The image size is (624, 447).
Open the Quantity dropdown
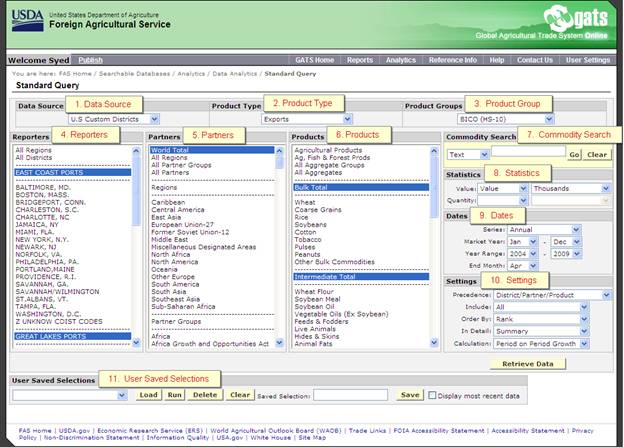point(503,201)
